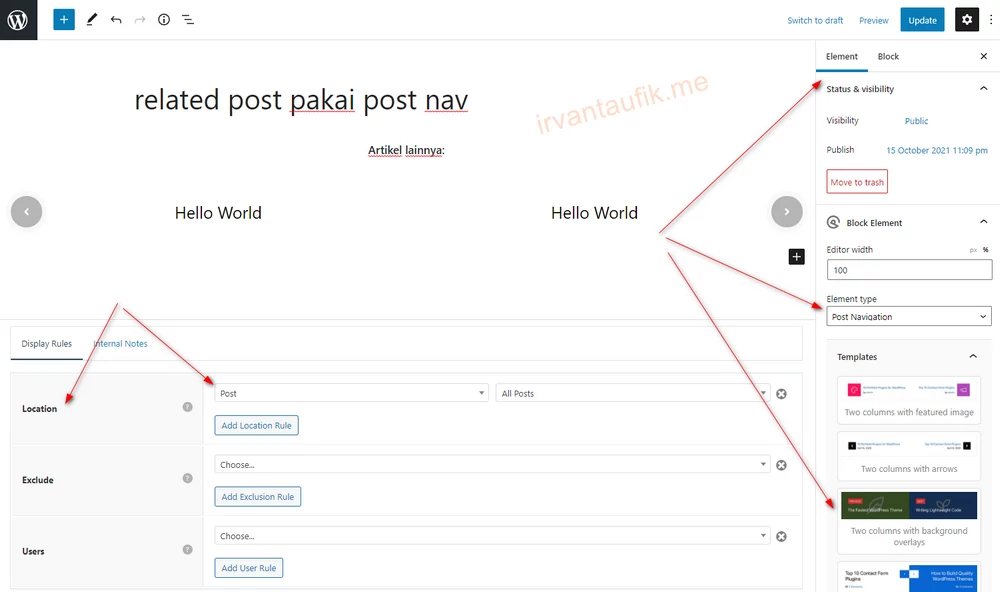Choose Two columns with featured image template
Screen dimensions: 1000x592
click(x=909, y=400)
